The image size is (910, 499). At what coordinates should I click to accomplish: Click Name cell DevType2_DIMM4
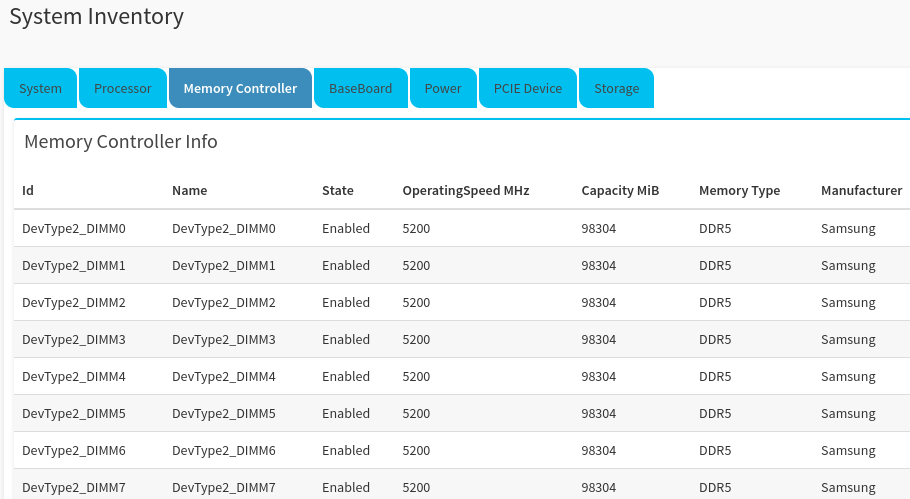point(223,377)
